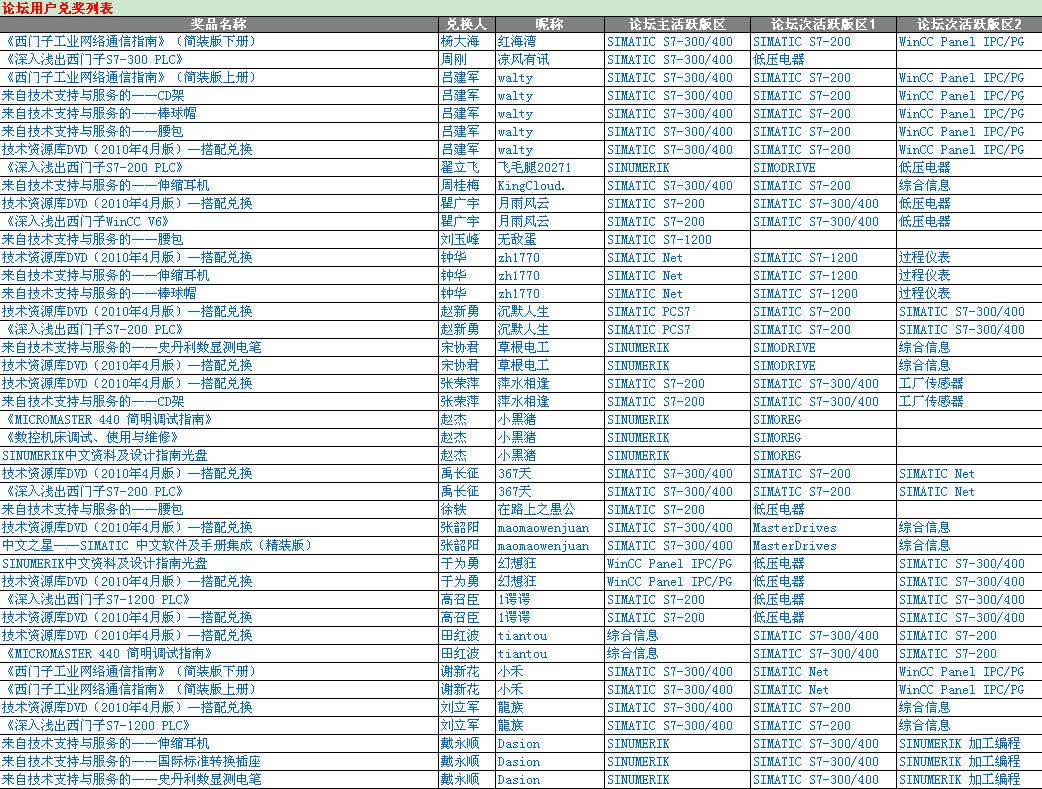Click 月雨风云 in the WinCC V6 row

524,221
